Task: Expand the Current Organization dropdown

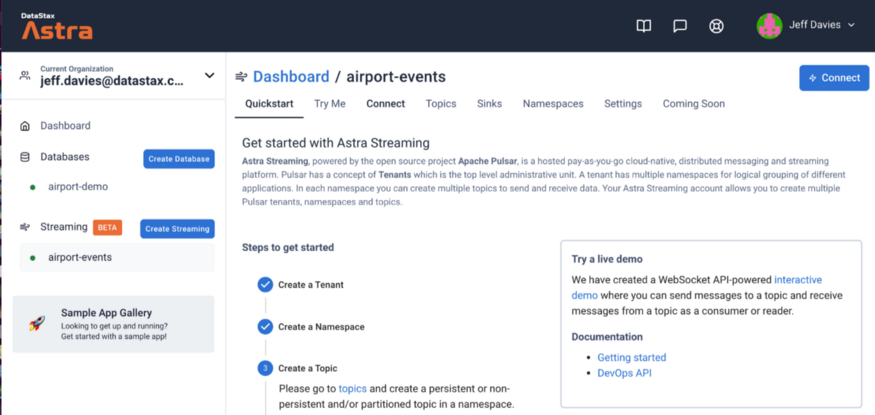Action: pos(209,76)
